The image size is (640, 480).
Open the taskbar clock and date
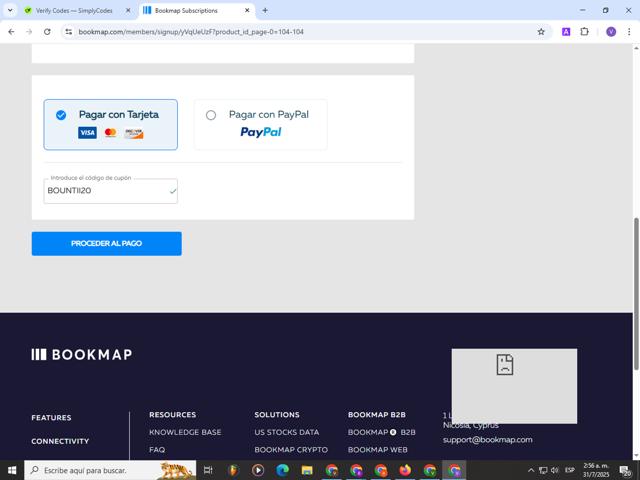tap(596, 470)
